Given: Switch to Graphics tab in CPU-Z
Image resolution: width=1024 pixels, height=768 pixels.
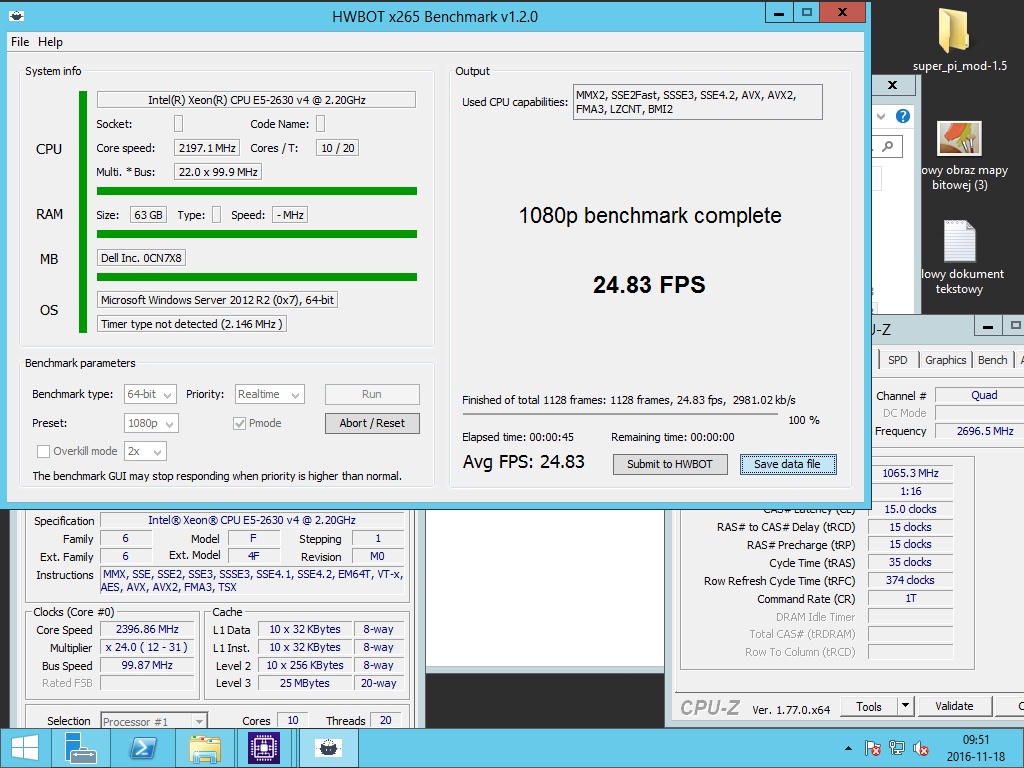Looking at the screenshot, I should pos(945,360).
